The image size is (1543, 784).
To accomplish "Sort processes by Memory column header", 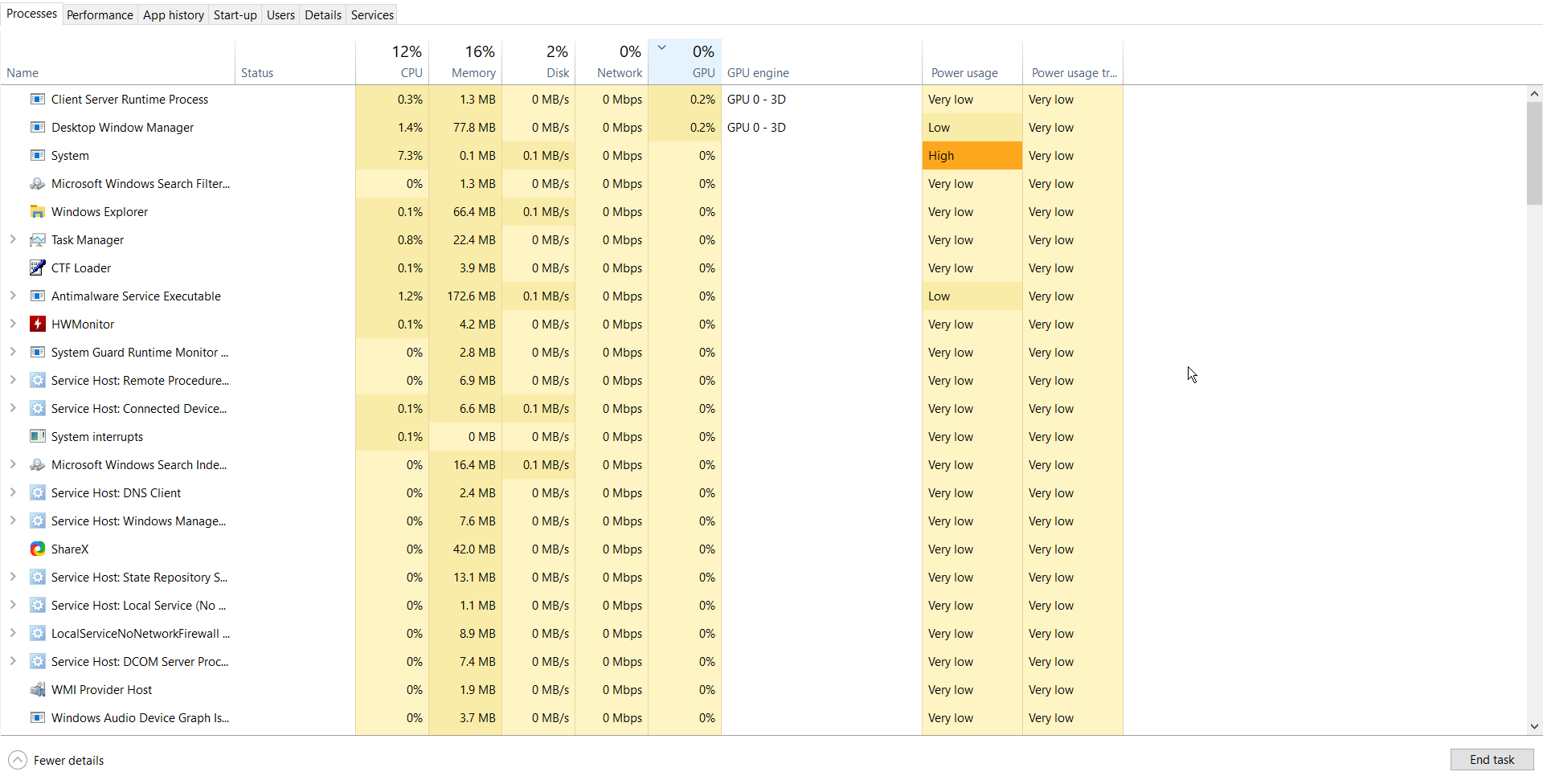I will (465, 62).
